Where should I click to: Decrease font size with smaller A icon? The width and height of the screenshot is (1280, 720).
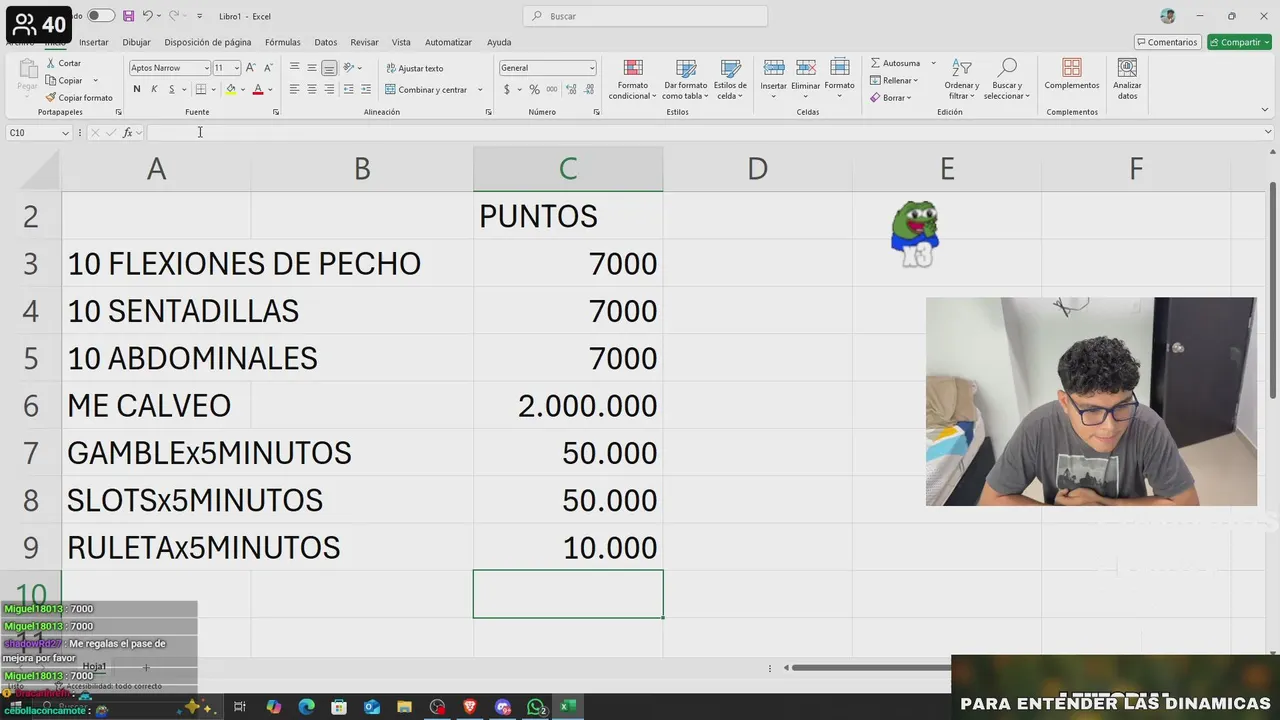(x=267, y=68)
